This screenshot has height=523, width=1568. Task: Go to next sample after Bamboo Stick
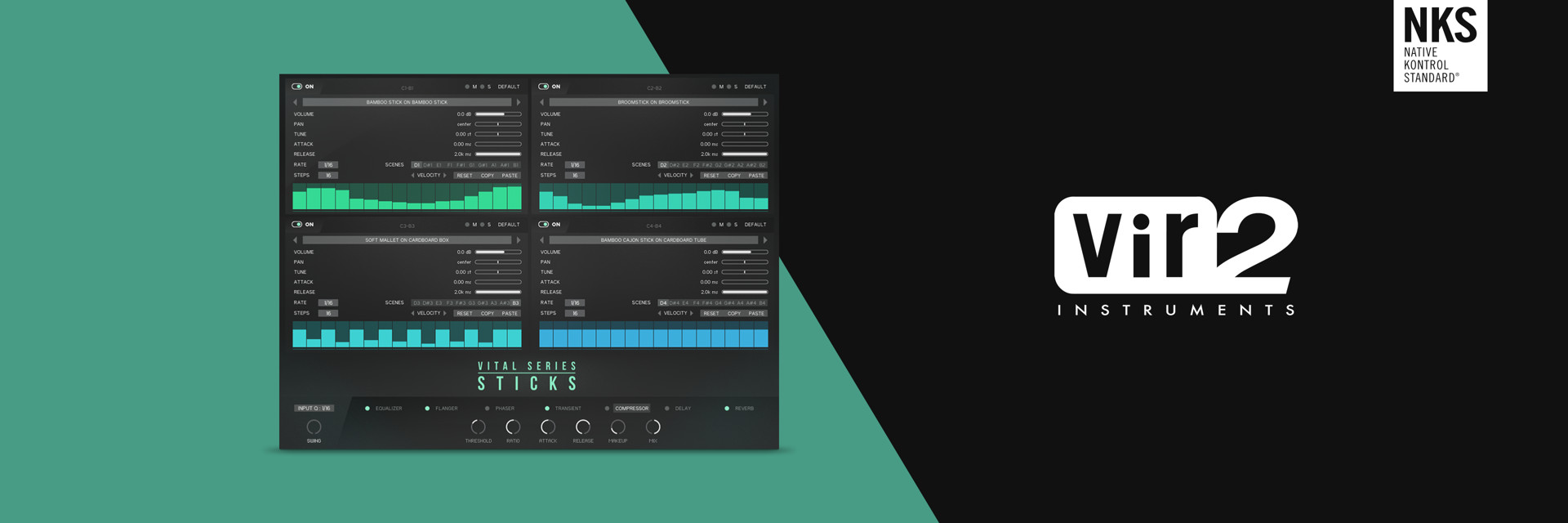(x=519, y=102)
